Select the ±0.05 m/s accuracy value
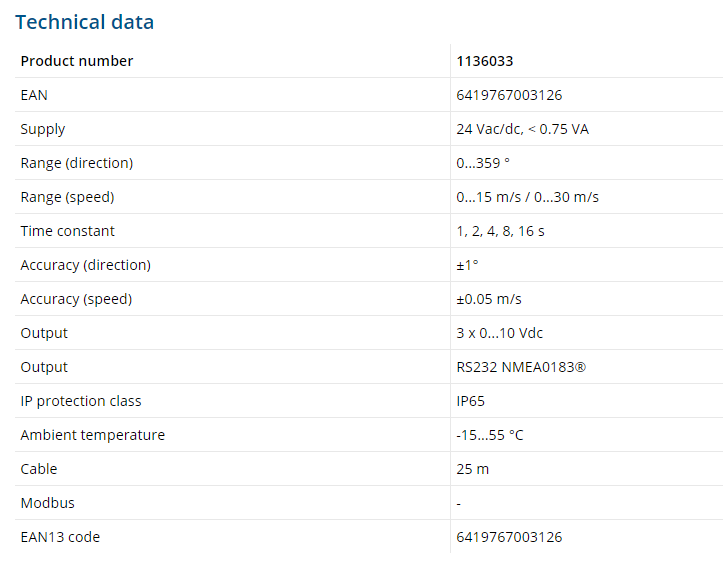 click(x=489, y=299)
